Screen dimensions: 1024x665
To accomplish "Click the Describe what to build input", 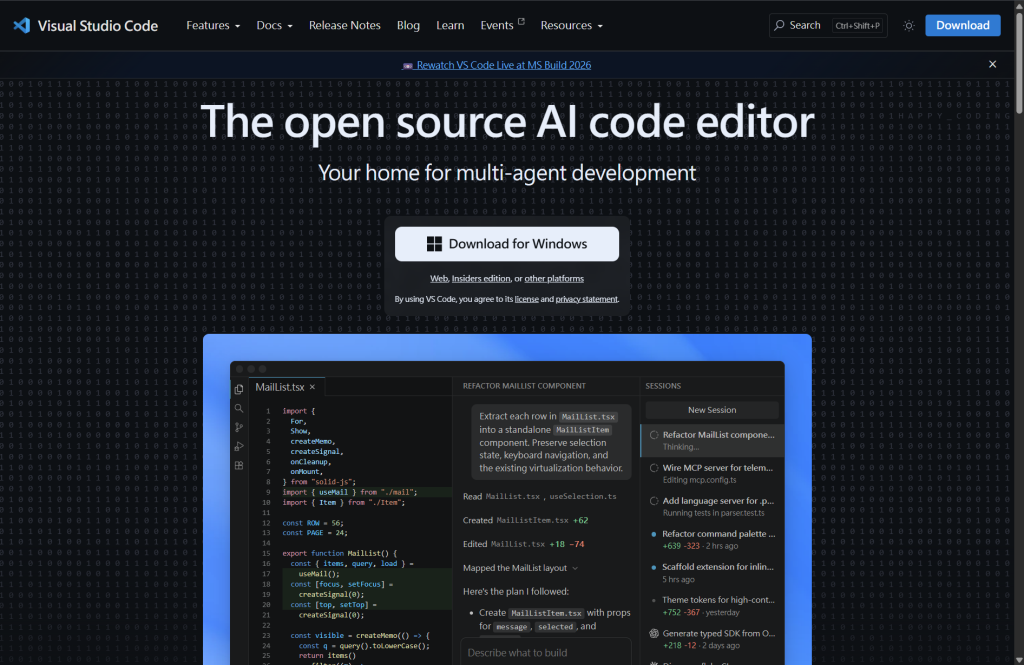I will (546, 653).
